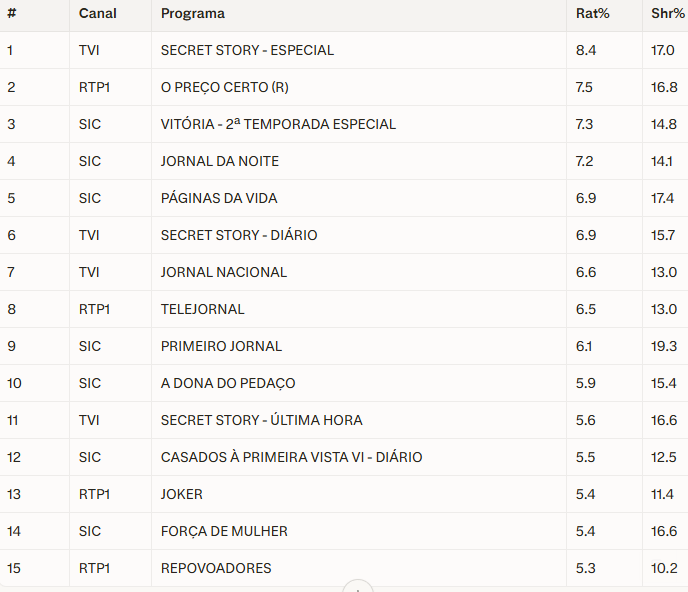
Task: Select the O PREÇO CERTO (R) program
Action: point(224,87)
